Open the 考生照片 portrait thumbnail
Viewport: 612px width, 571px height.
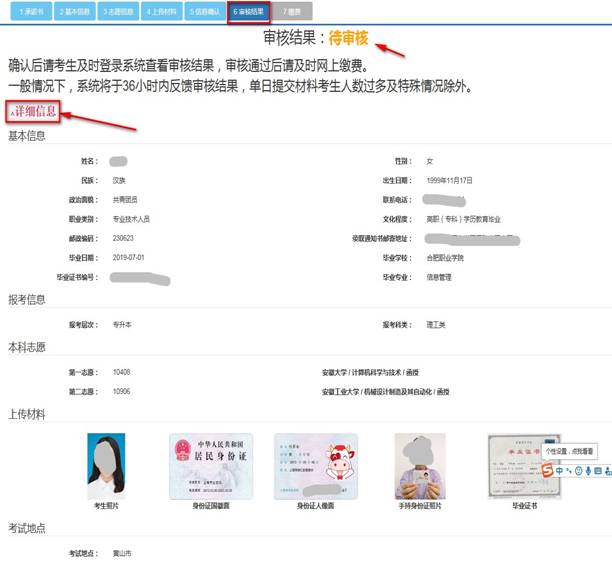pos(107,466)
